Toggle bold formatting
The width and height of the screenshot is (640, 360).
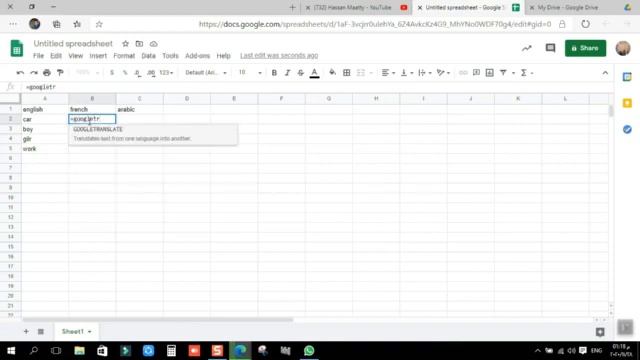pyautogui.click(x=274, y=73)
